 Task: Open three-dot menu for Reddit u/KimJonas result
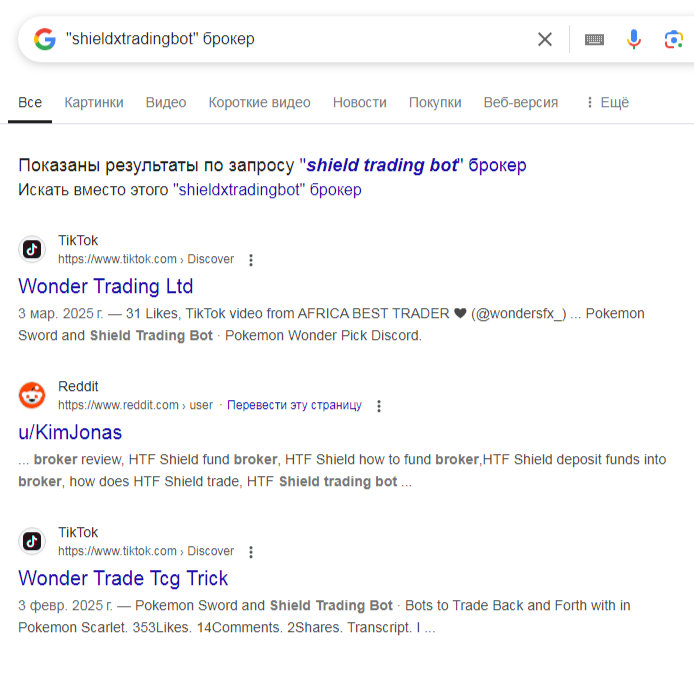pyautogui.click(x=379, y=406)
